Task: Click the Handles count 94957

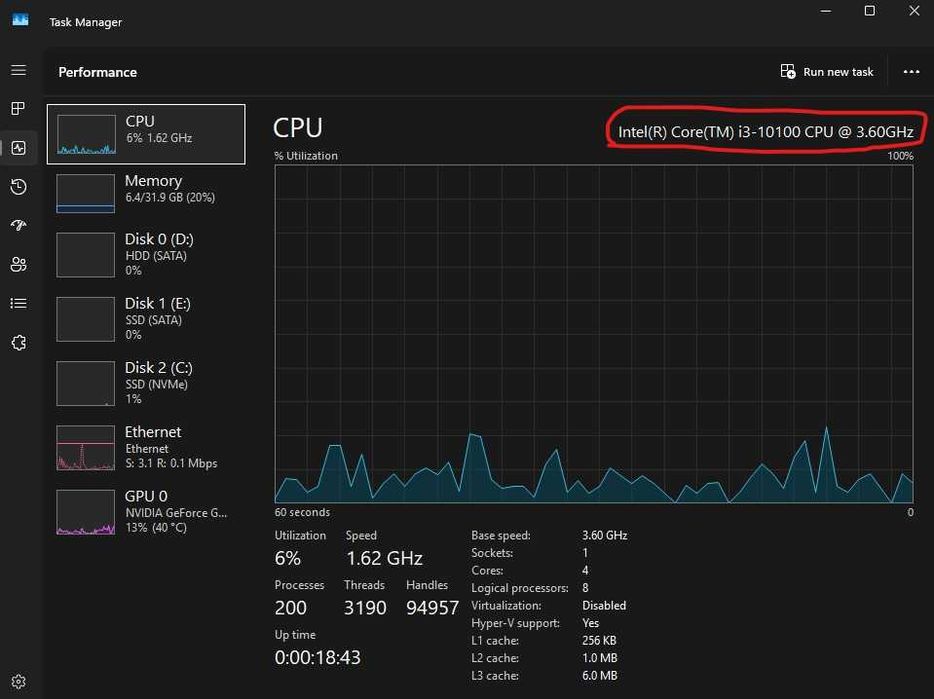Action: point(432,608)
